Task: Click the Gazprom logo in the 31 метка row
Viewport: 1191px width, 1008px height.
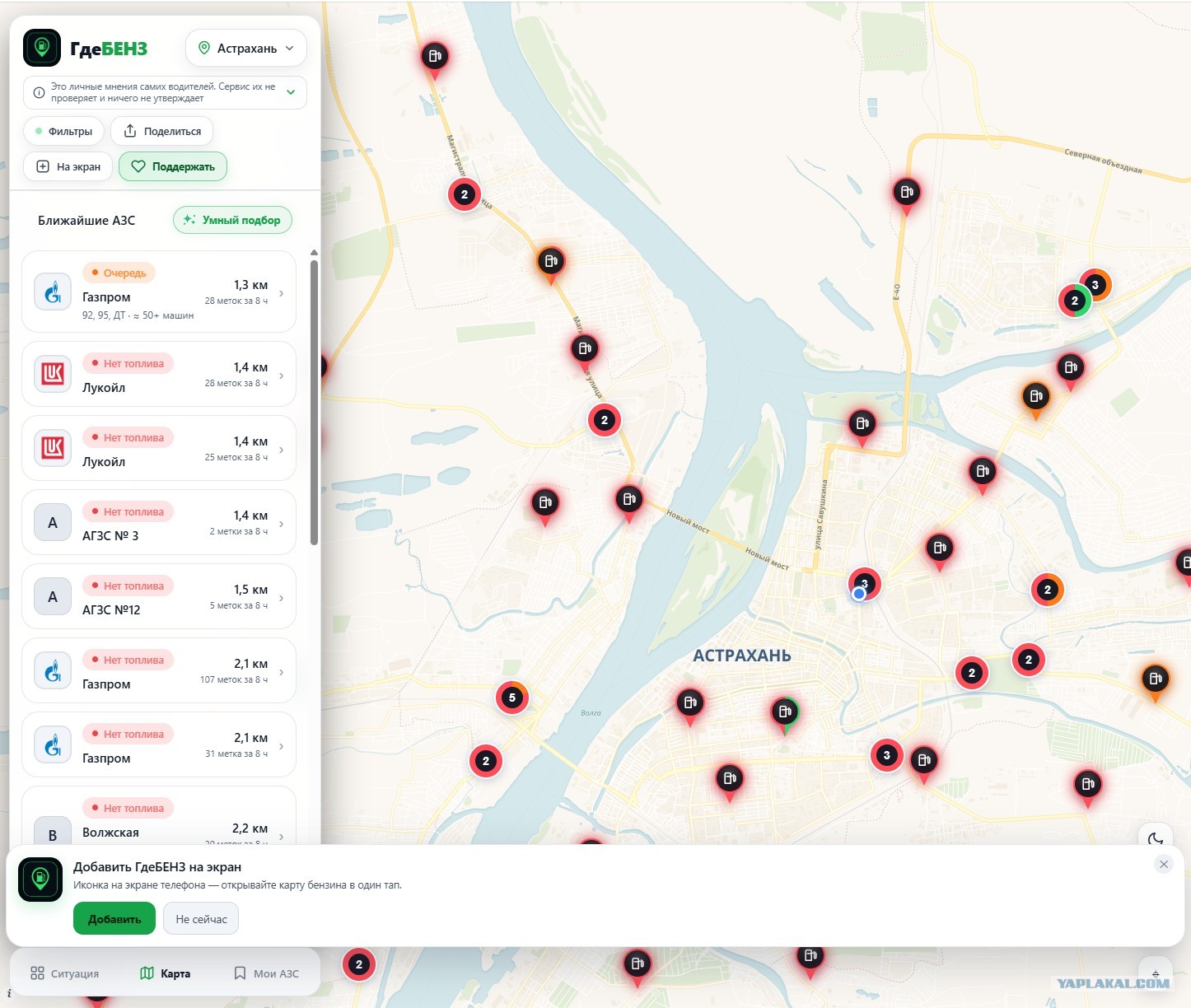Action: (53, 745)
